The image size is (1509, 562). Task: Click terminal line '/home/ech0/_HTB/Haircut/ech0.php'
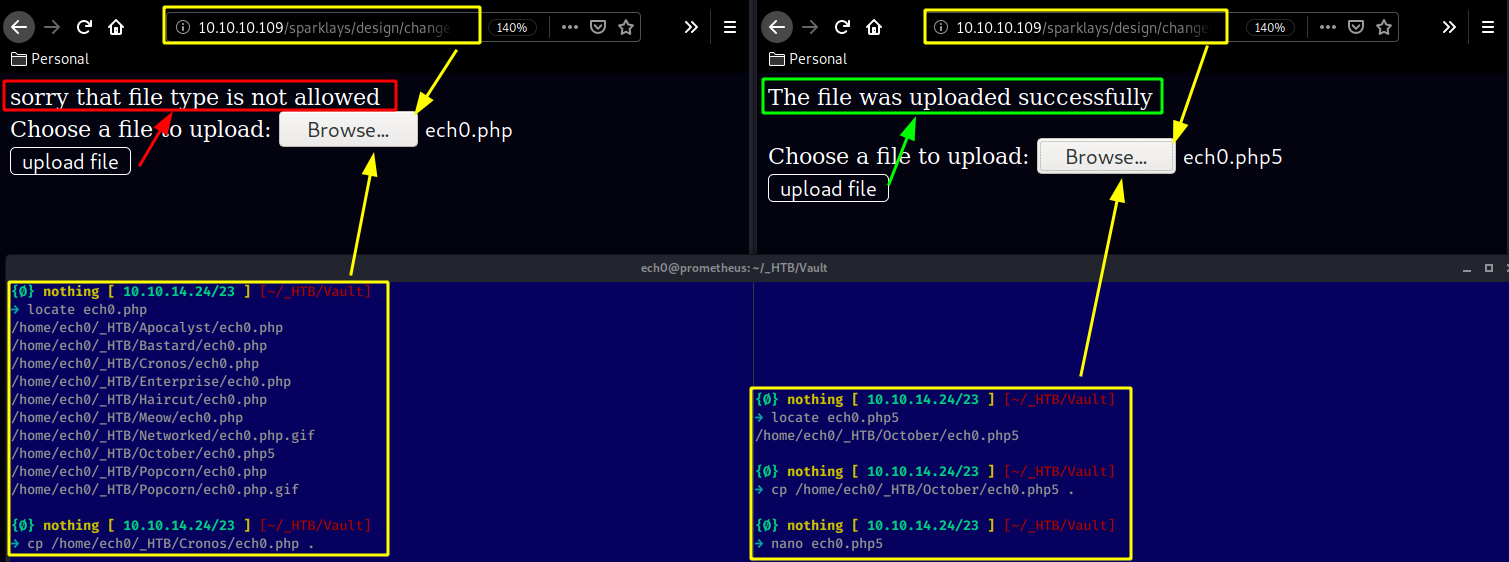click(x=139, y=400)
